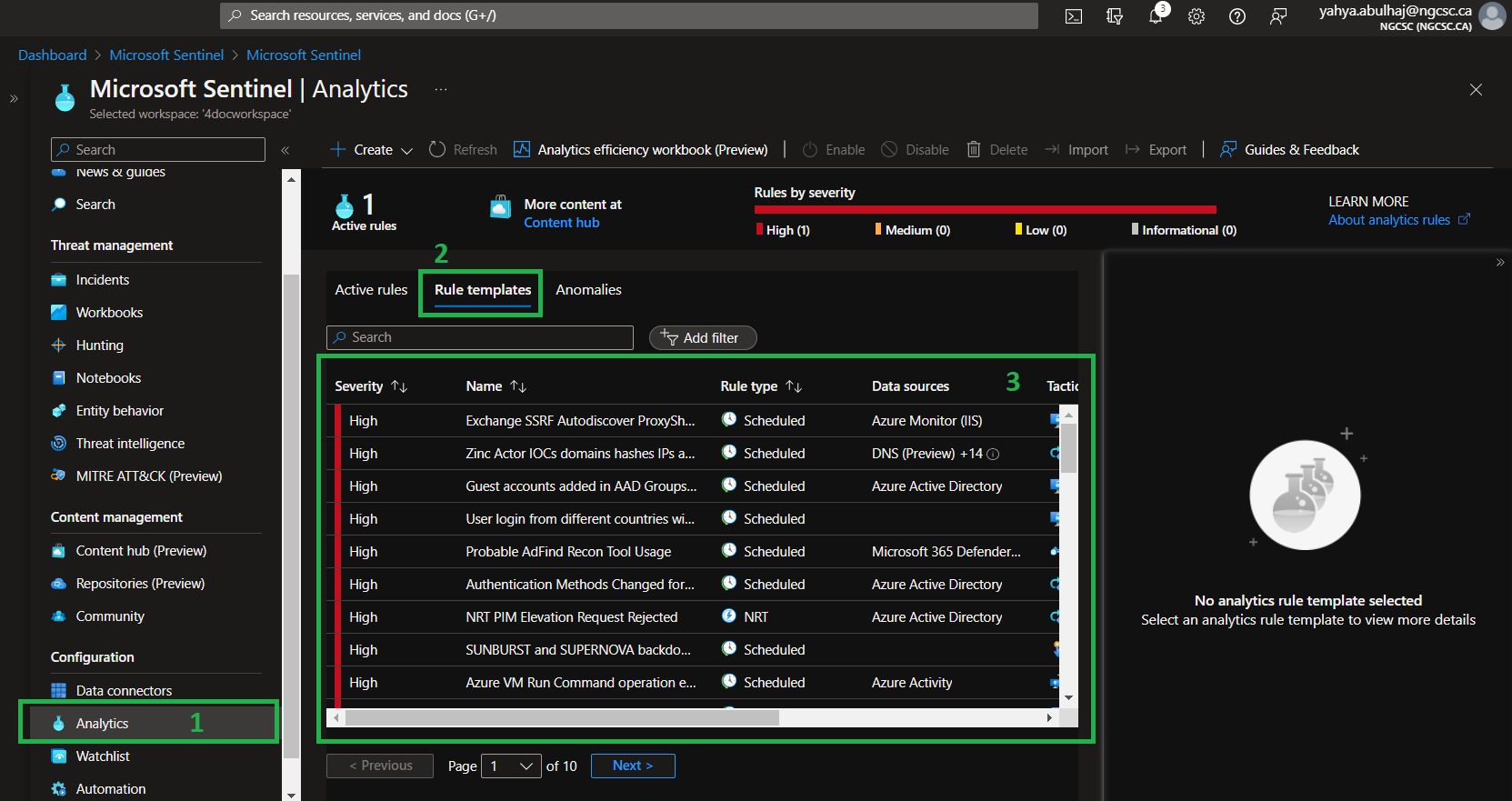The height and width of the screenshot is (801, 1512).
Task: Refresh the analytics rules list
Action: pos(463,150)
